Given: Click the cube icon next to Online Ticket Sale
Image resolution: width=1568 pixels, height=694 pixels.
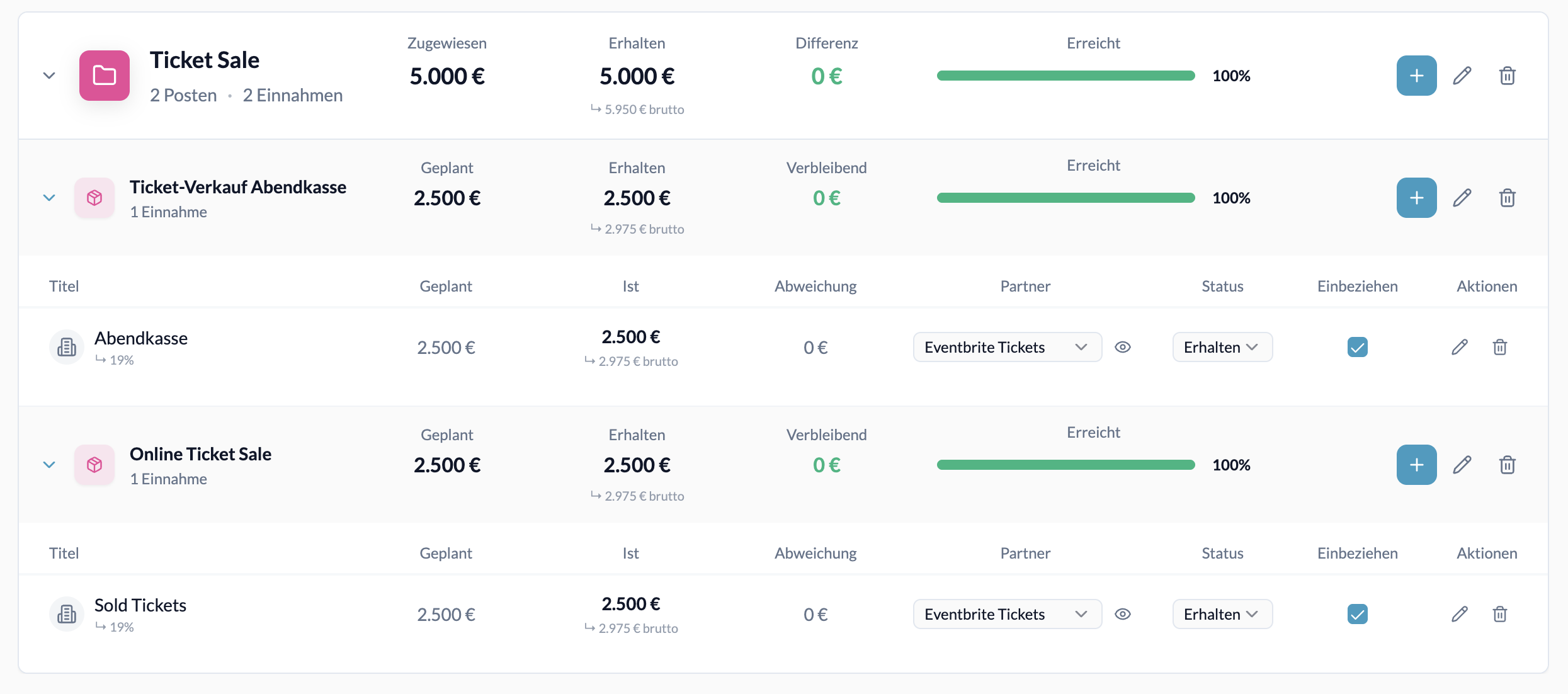Looking at the screenshot, I should pyautogui.click(x=94, y=464).
